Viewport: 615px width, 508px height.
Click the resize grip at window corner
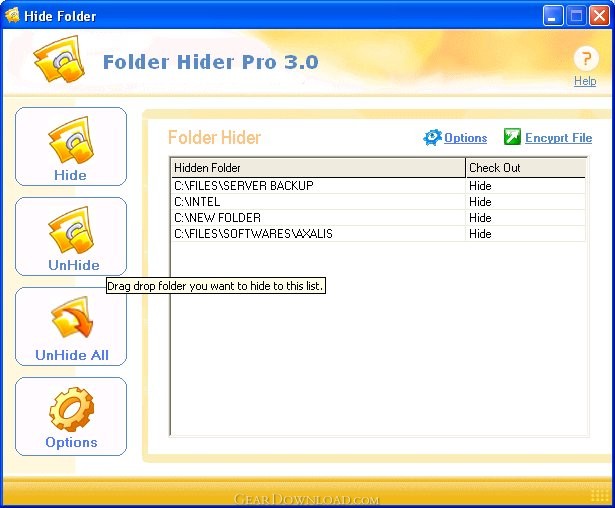pyautogui.click(x=600, y=495)
